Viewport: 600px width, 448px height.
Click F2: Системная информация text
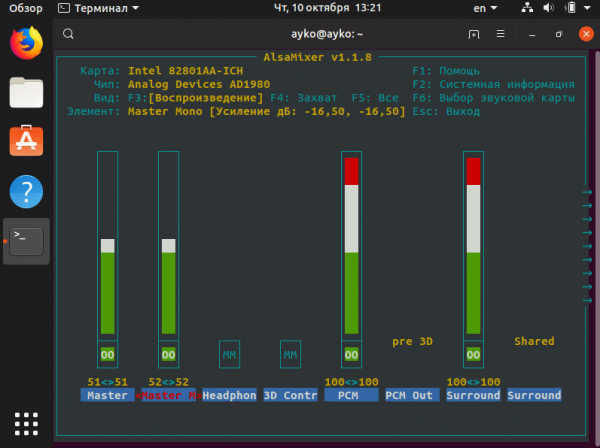click(x=494, y=84)
